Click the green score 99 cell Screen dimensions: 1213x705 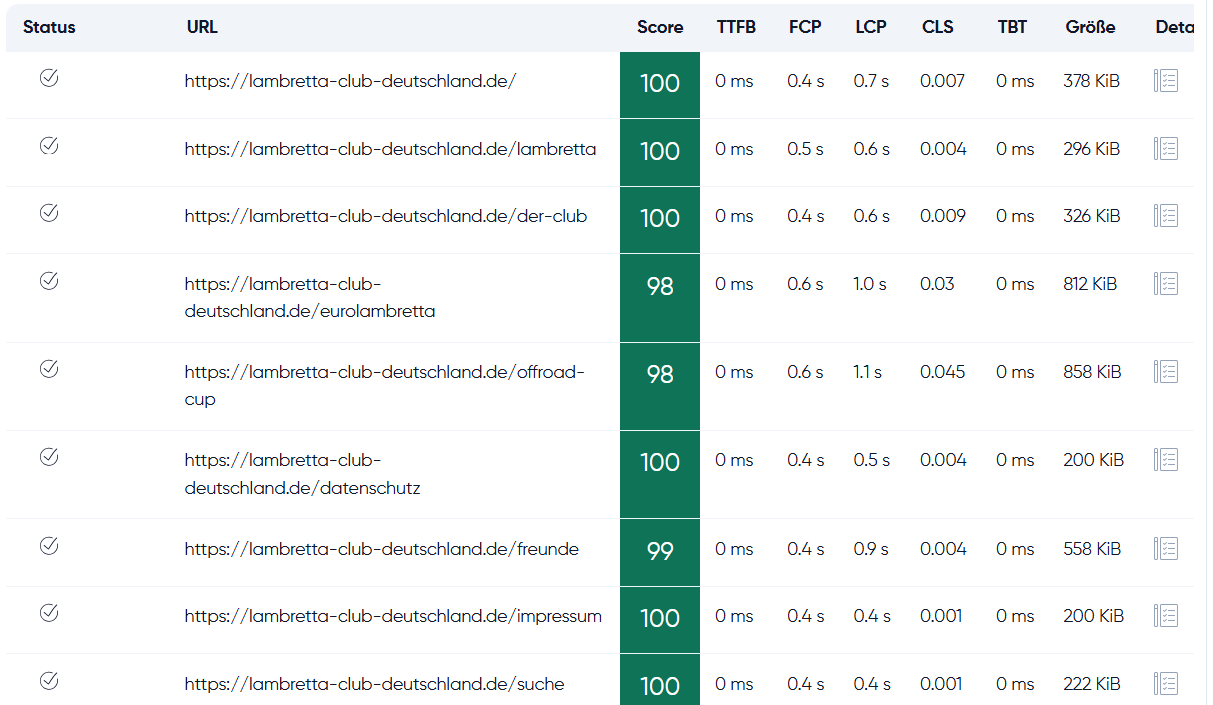(x=660, y=552)
